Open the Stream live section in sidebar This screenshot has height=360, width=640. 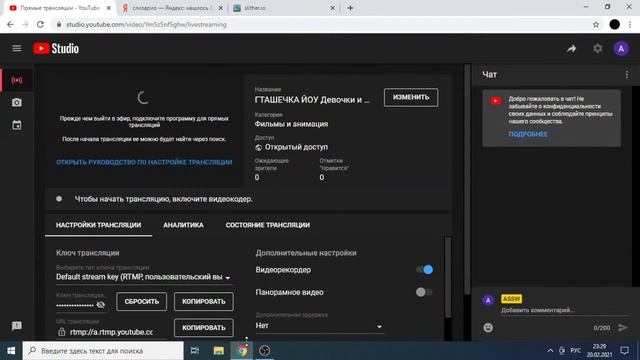[17, 80]
